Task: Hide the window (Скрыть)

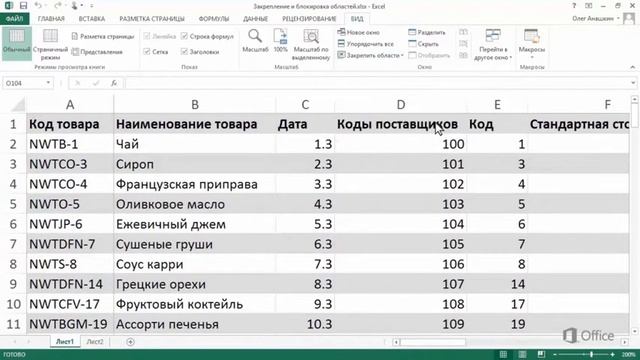Action: (423, 44)
